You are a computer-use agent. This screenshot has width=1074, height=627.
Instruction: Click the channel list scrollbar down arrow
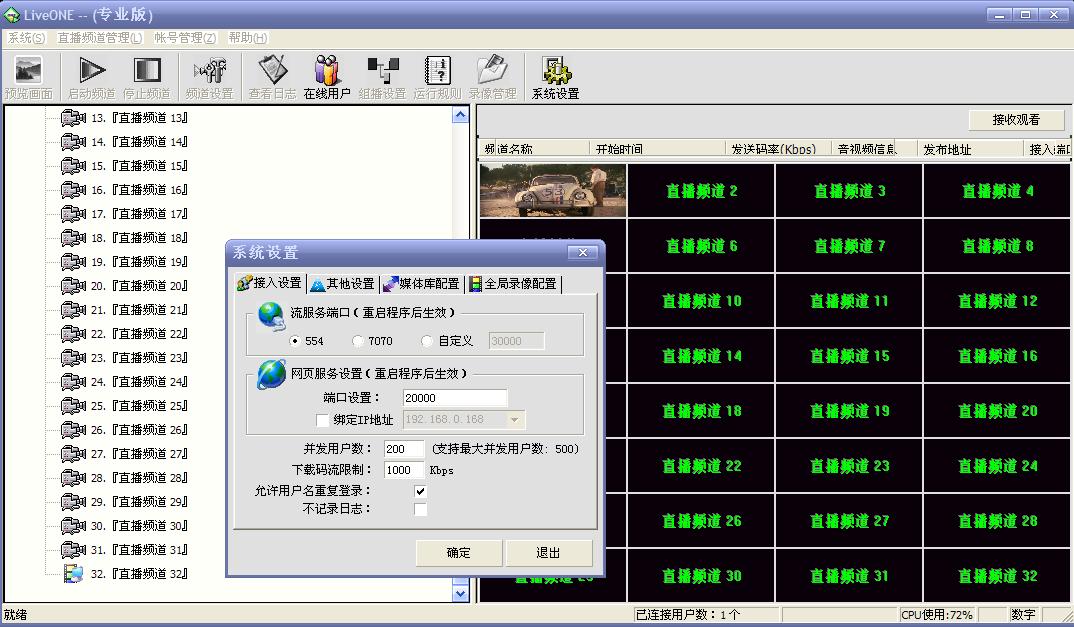pos(461,592)
